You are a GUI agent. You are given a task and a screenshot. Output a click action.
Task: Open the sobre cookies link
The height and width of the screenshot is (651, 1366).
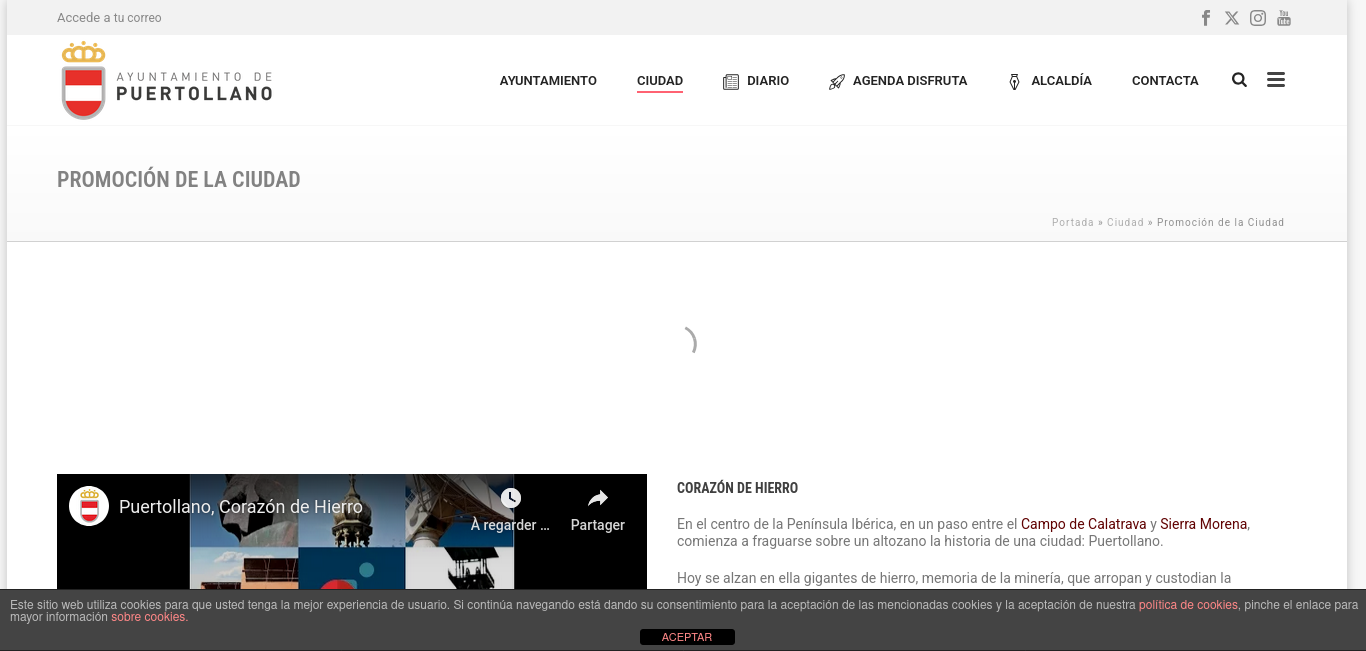[x=149, y=617]
